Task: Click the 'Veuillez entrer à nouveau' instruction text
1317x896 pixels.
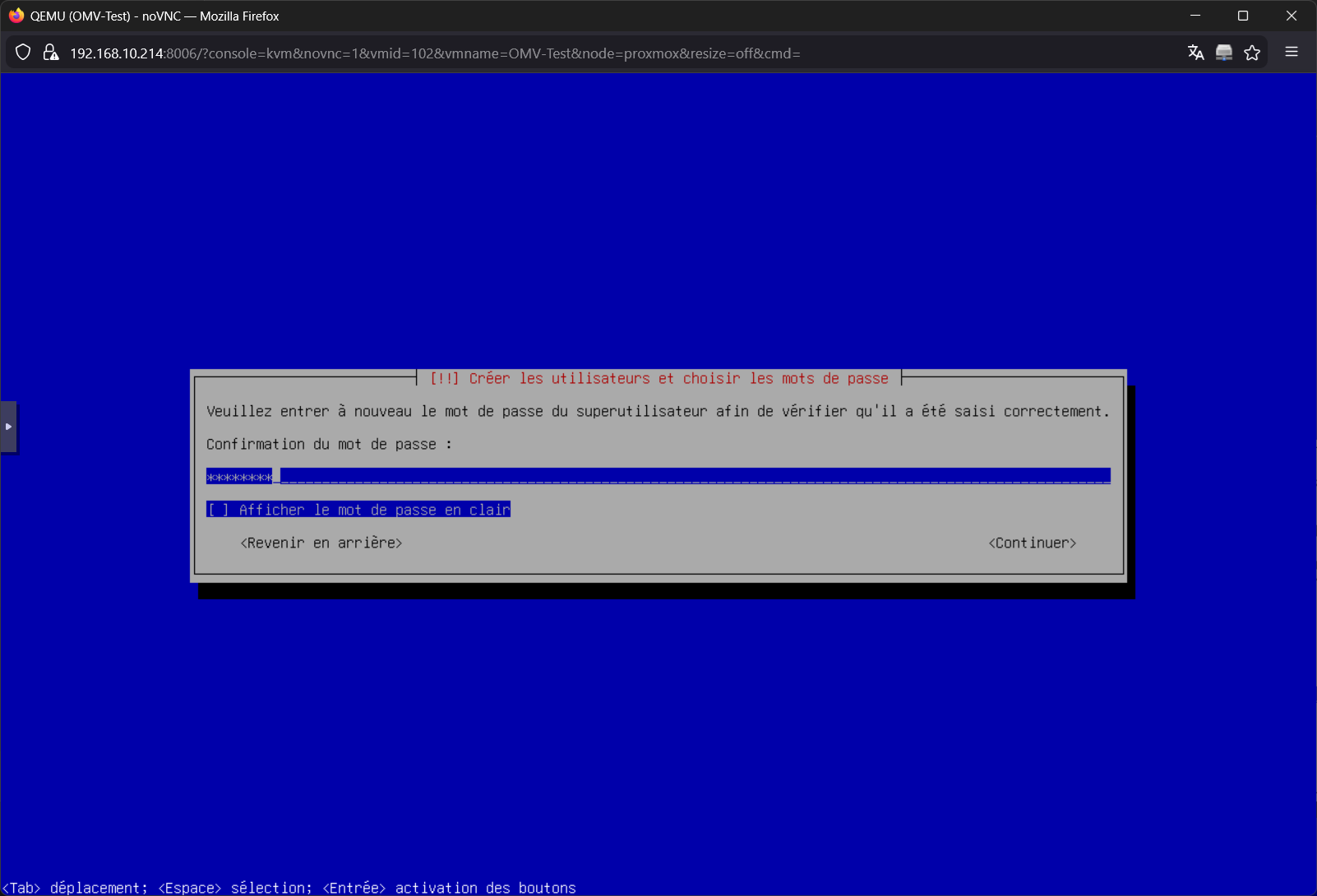Action: pos(658,411)
